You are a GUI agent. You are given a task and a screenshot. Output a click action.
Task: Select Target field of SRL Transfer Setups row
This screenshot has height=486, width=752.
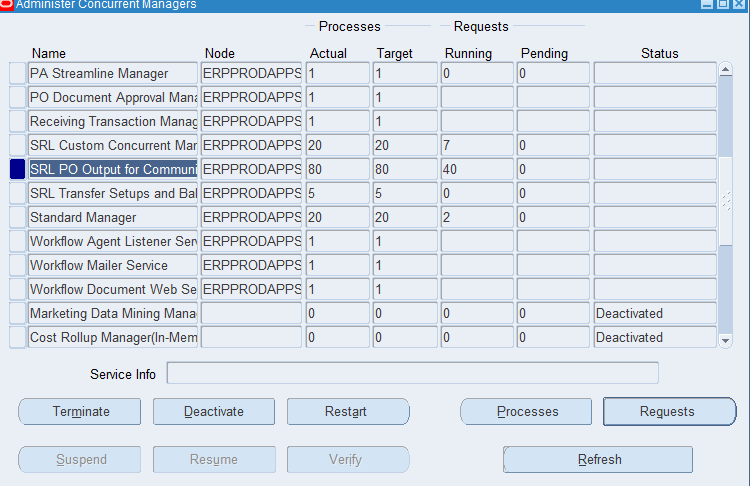(x=405, y=194)
